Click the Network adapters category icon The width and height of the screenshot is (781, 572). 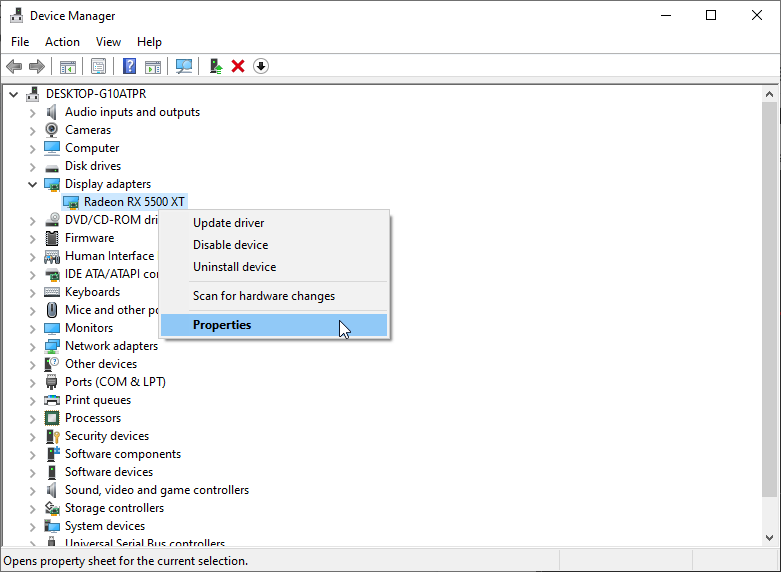(52, 346)
